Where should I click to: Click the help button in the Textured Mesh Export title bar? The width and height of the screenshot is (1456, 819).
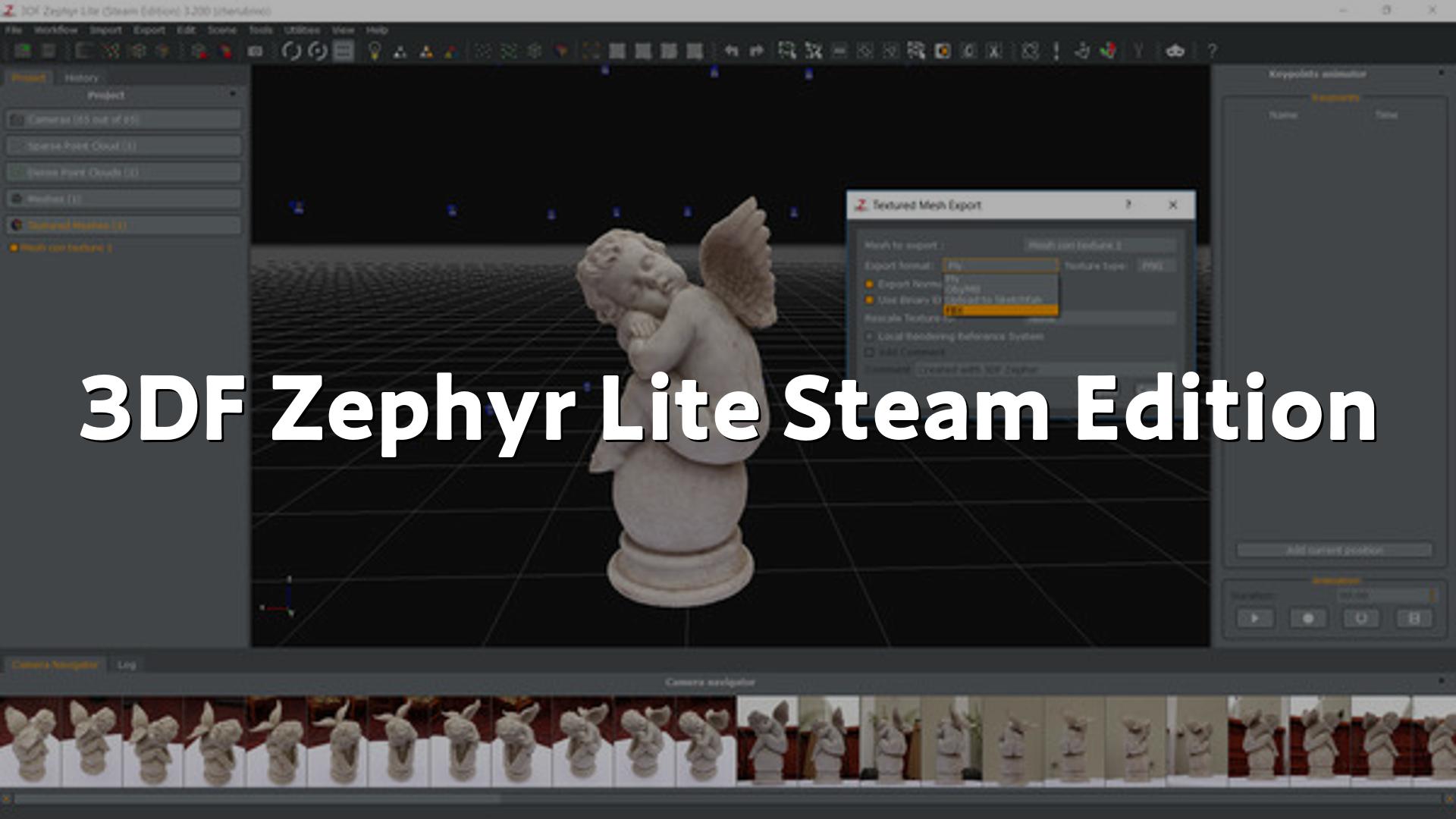coord(1128,205)
